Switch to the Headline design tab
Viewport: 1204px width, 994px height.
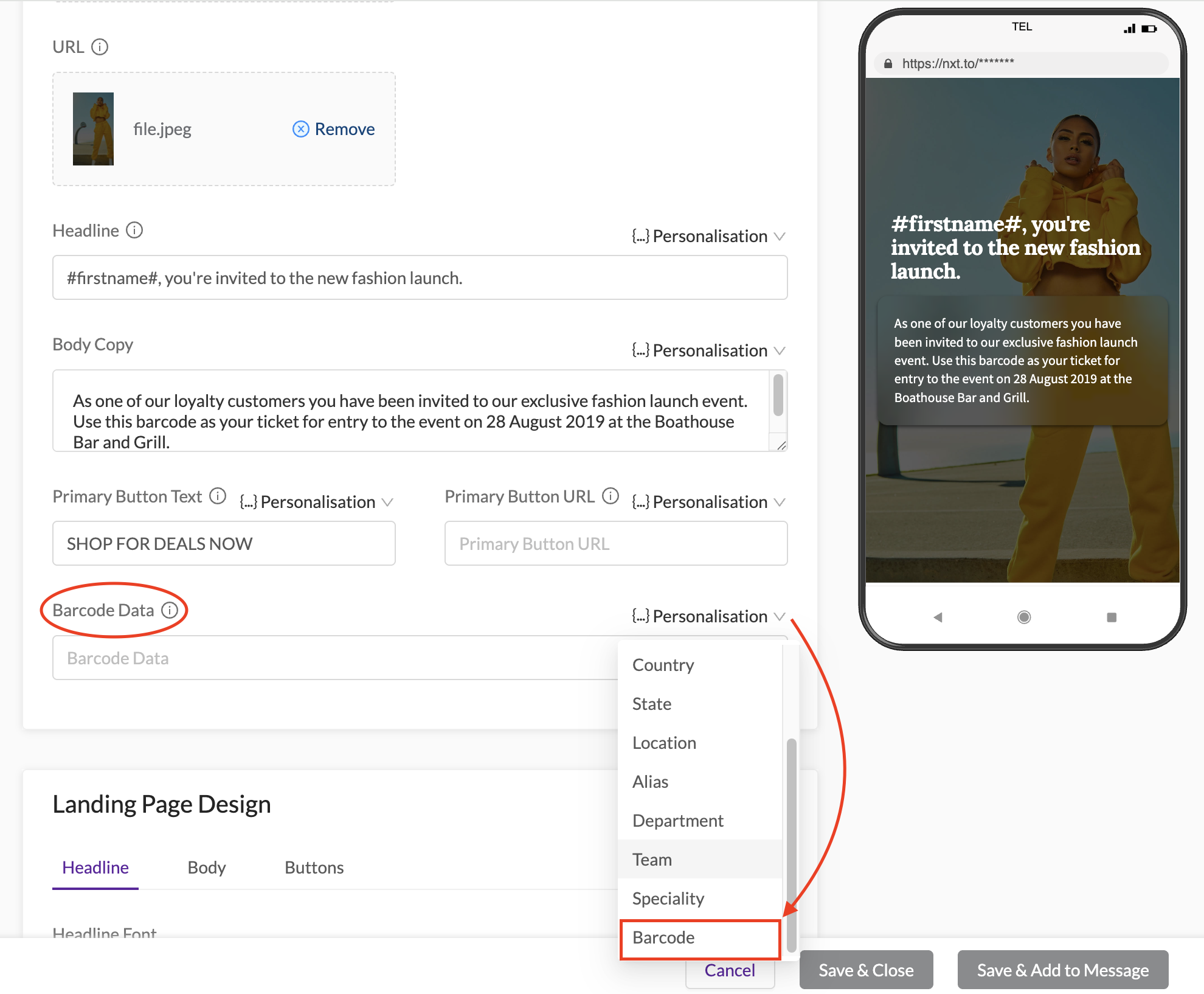point(95,867)
